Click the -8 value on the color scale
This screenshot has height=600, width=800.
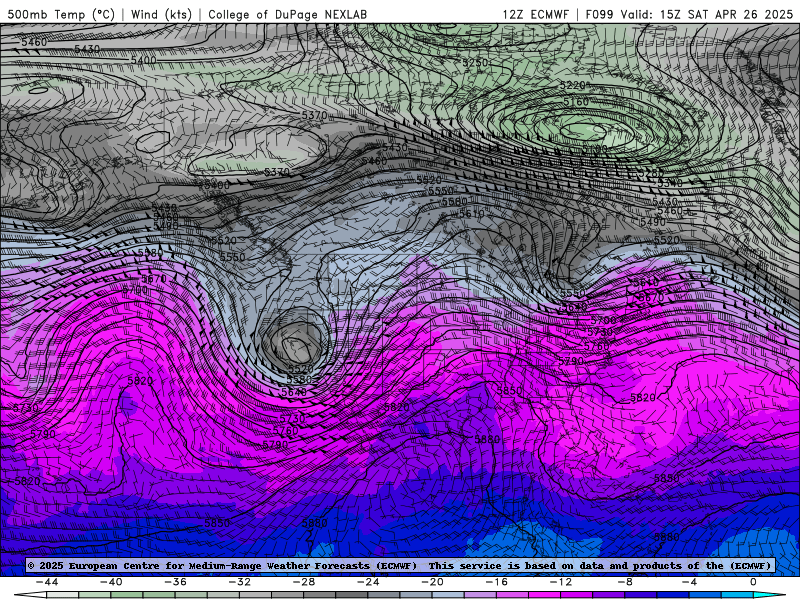click(x=626, y=582)
